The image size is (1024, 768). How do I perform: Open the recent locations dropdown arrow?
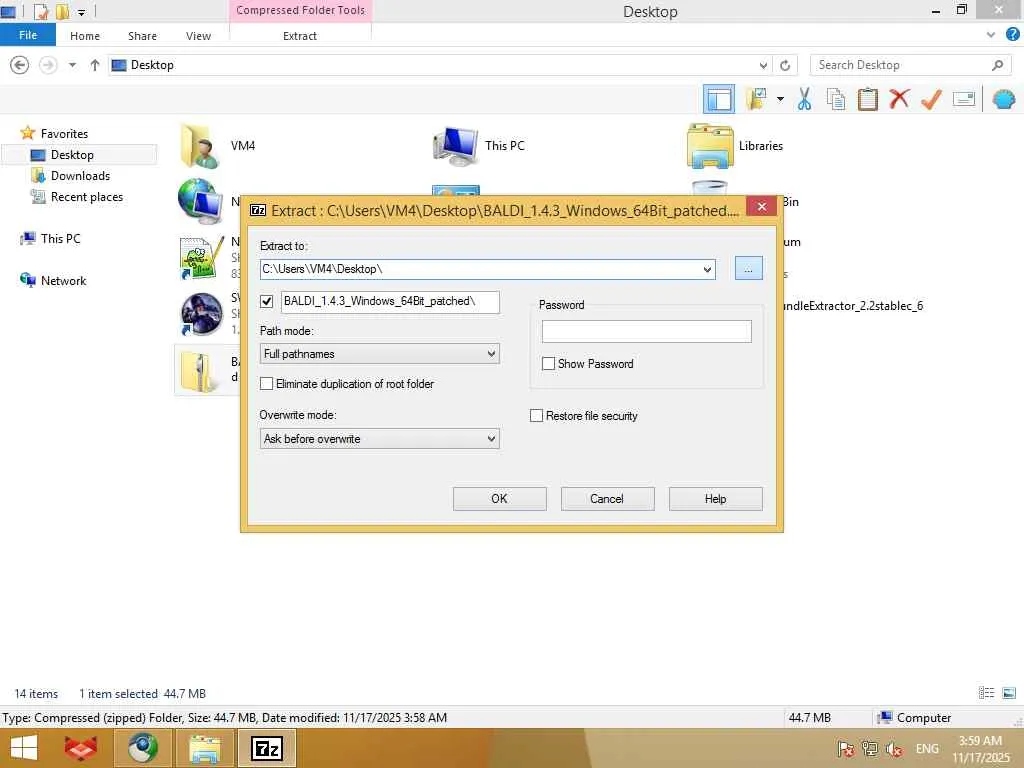[x=72, y=65]
